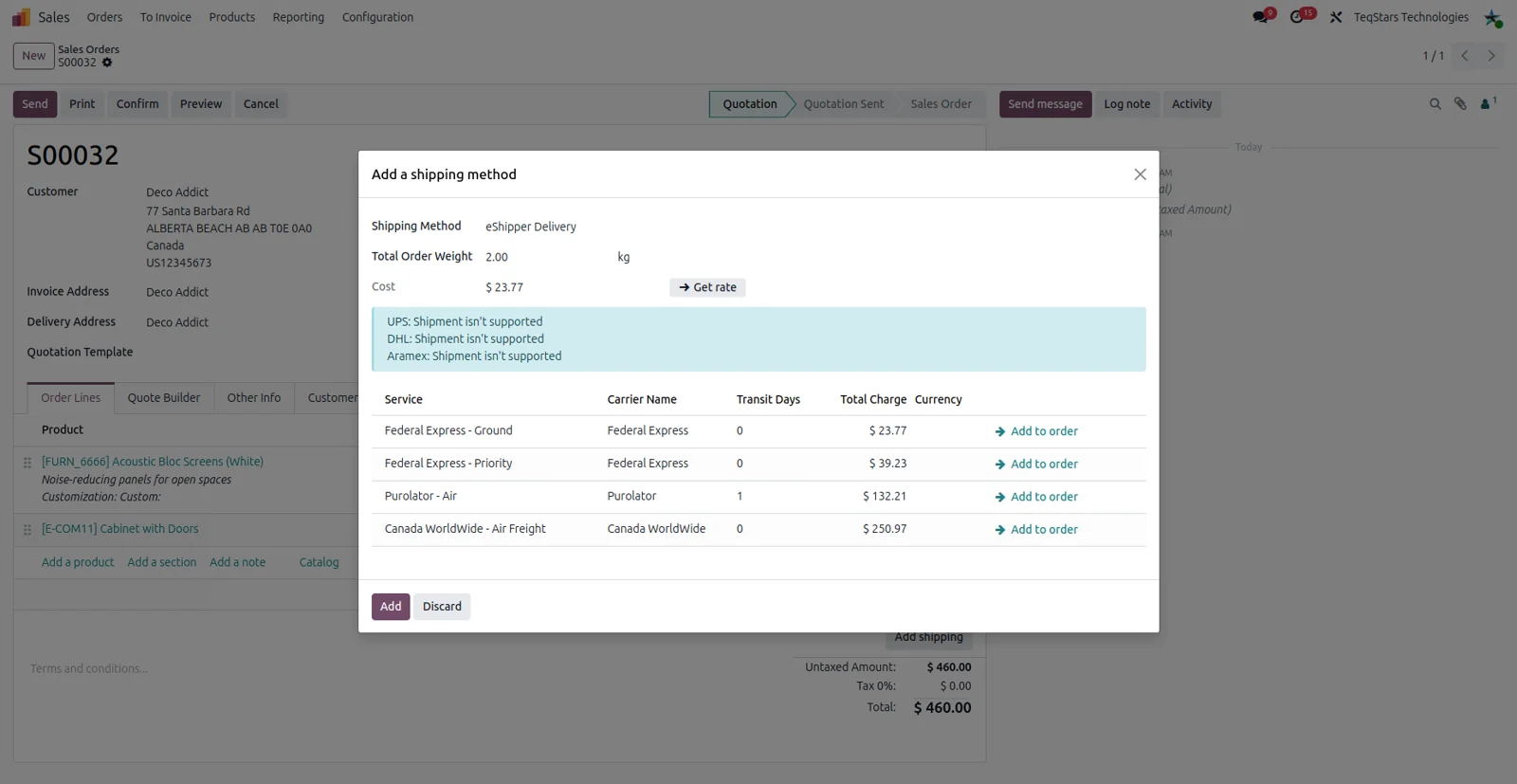1517x784 pixels.
Task: Go to the previous record arrow
Action: coord(1465,56)
